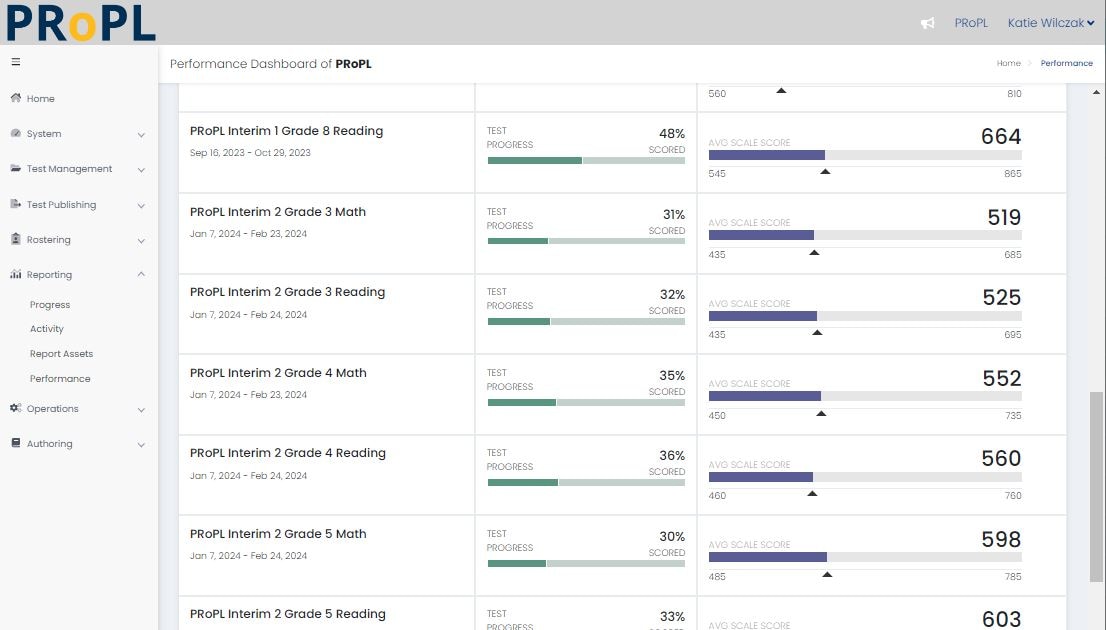Collapse the Reporting section chevron

click(x=141, y=274)
